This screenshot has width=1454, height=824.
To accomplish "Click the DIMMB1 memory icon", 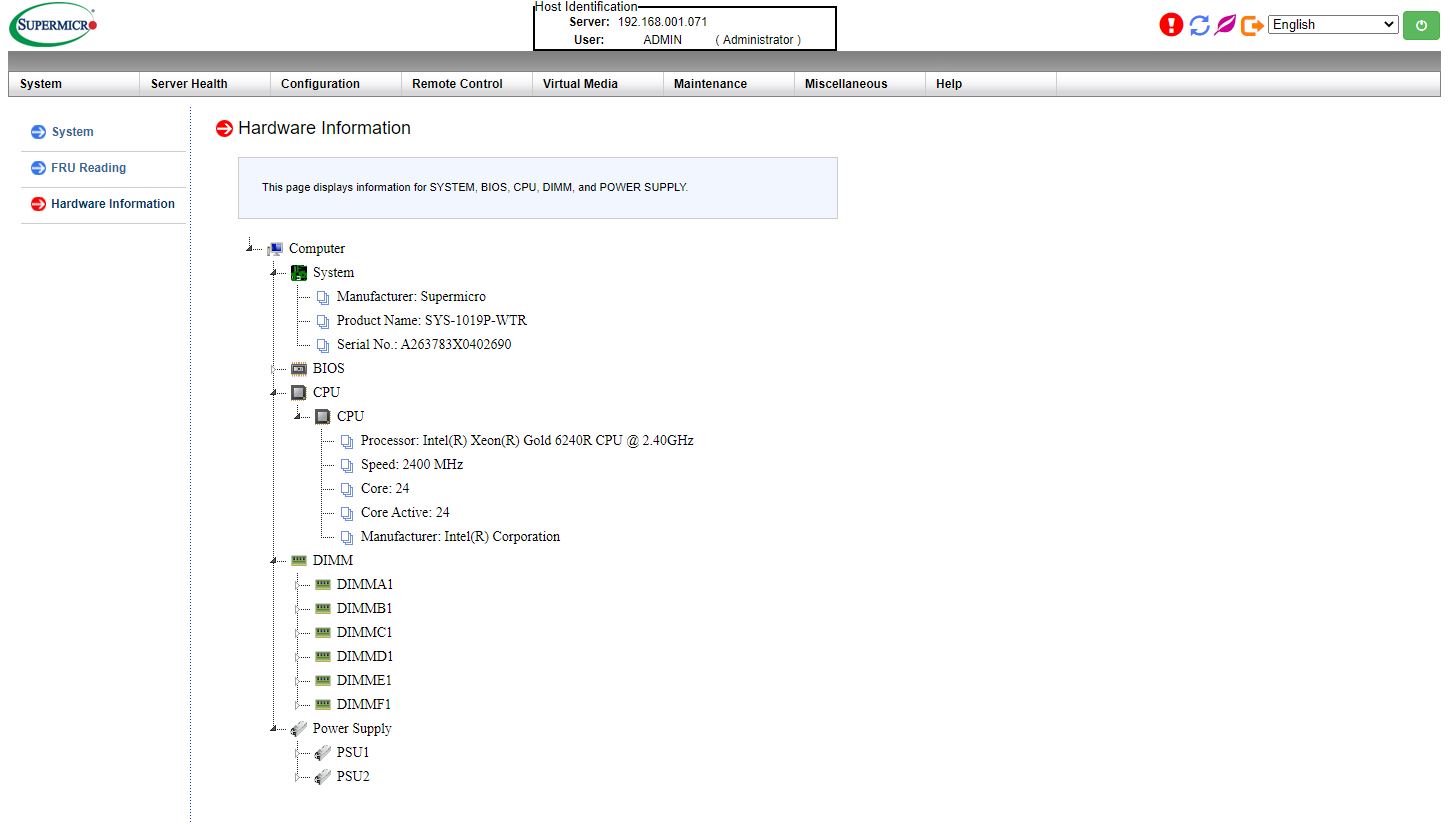I will [x=323, y=608].
